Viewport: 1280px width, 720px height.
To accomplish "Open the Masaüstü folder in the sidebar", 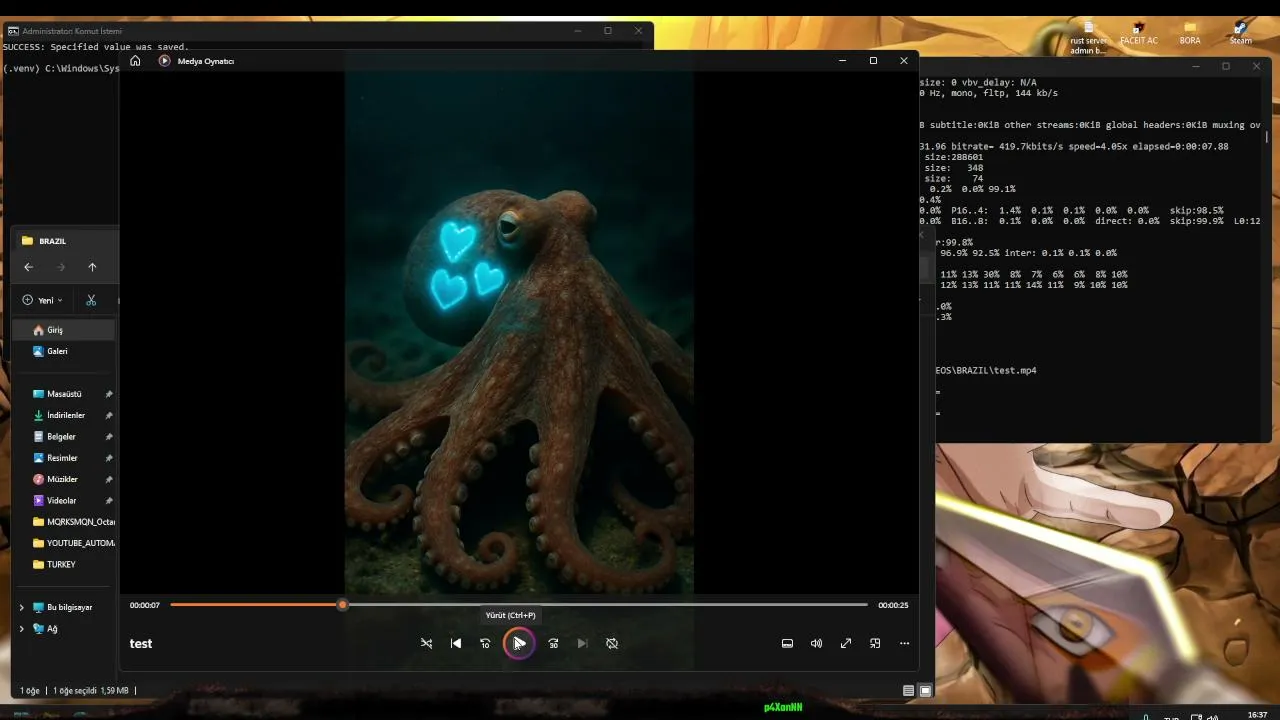I will (x=65, y=394).
